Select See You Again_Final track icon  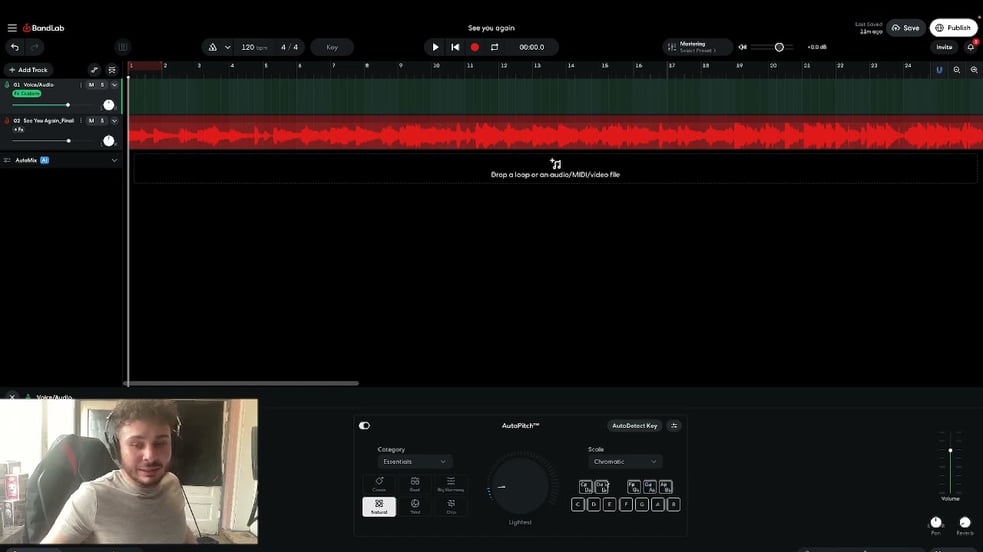click(7, 120)
